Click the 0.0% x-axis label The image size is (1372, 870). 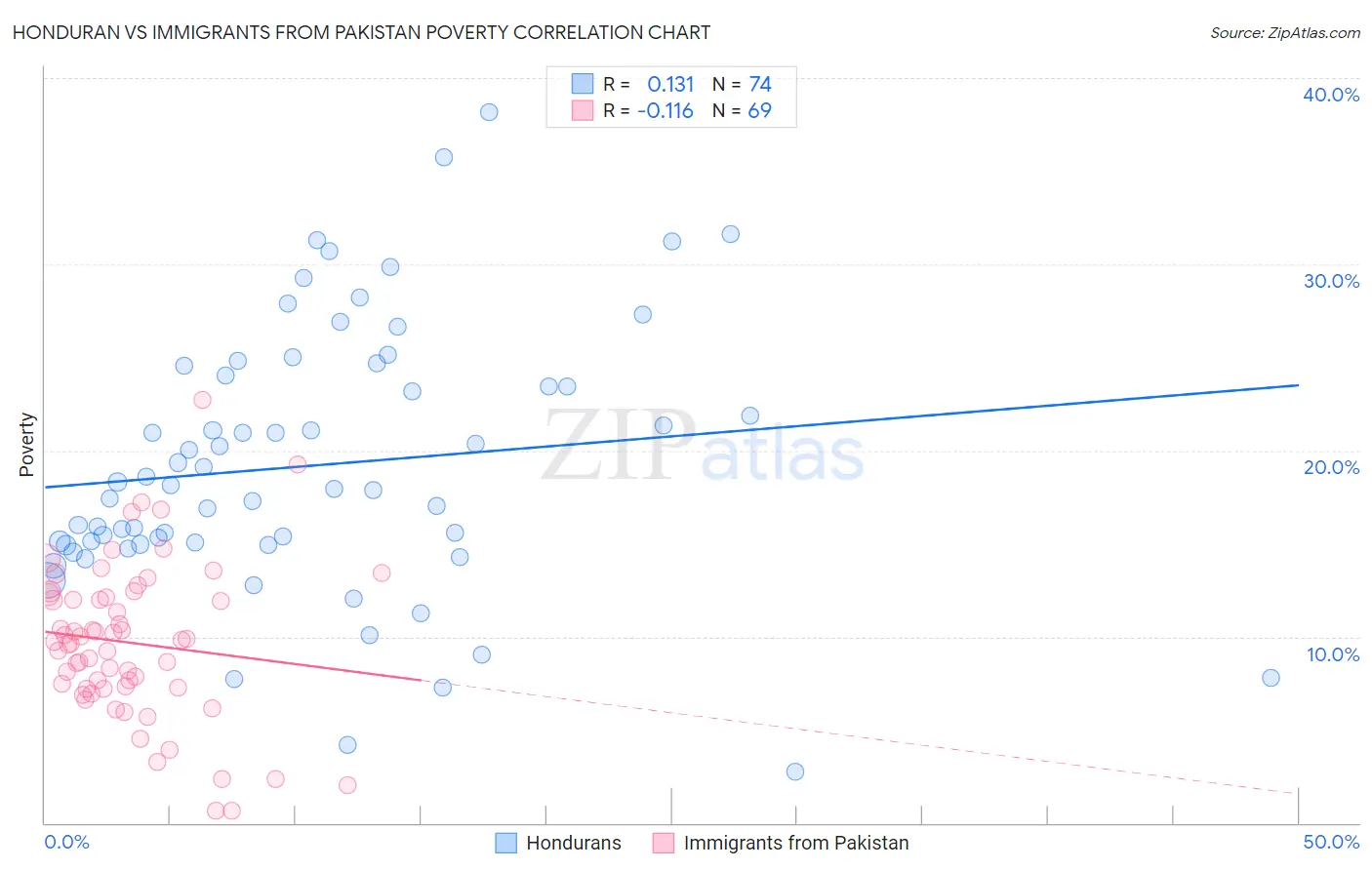pos(66,842)
